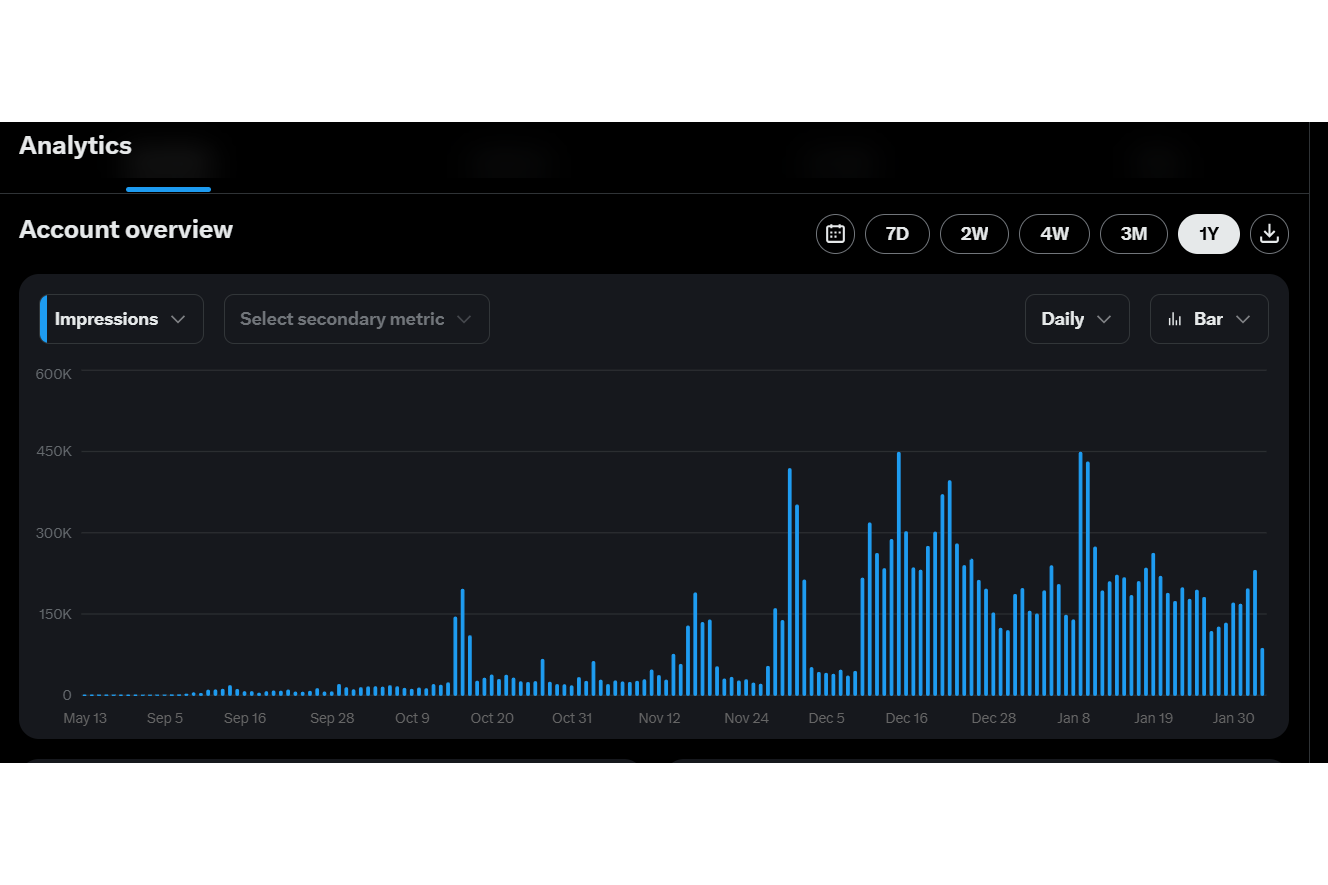Download the analytics data
Screen dimensions: 1328x885
click(1269, 234)
